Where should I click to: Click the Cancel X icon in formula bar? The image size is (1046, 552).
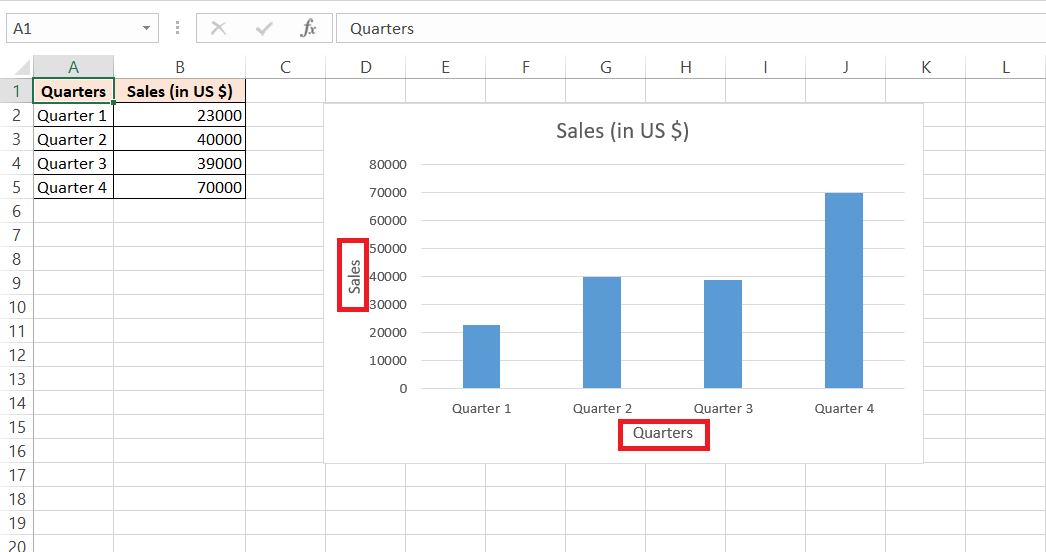click(x=218, y=28)
